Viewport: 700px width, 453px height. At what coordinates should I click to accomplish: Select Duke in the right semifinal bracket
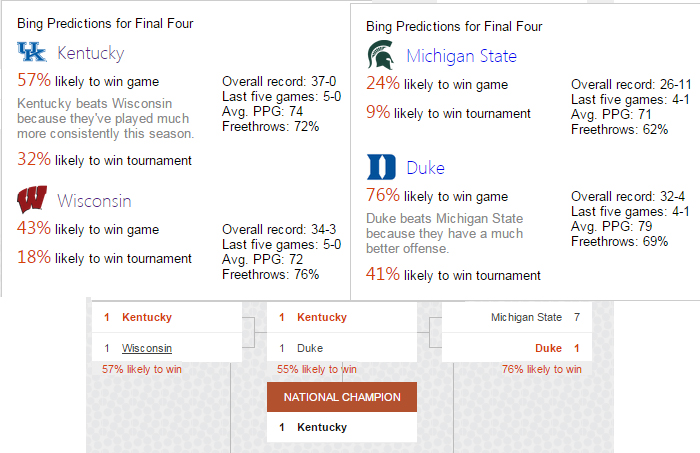[x=548, y=348]
